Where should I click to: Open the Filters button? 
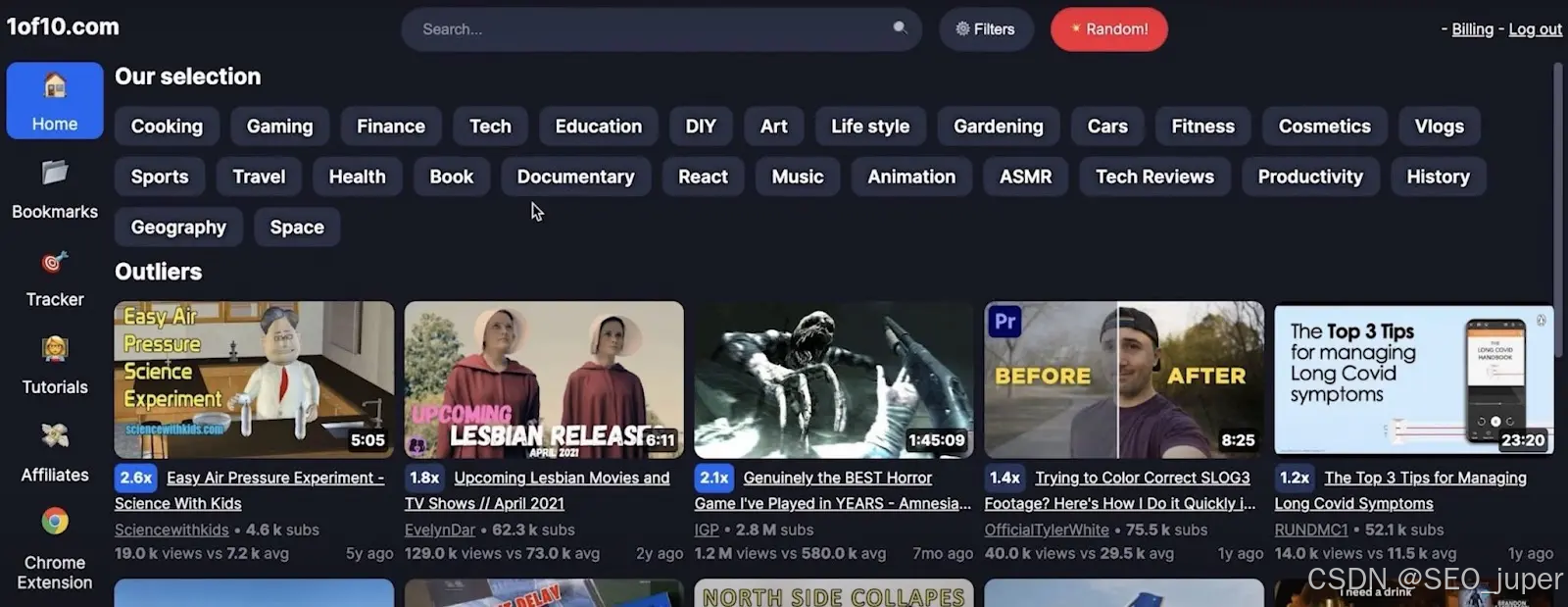[x=986, y=29]
